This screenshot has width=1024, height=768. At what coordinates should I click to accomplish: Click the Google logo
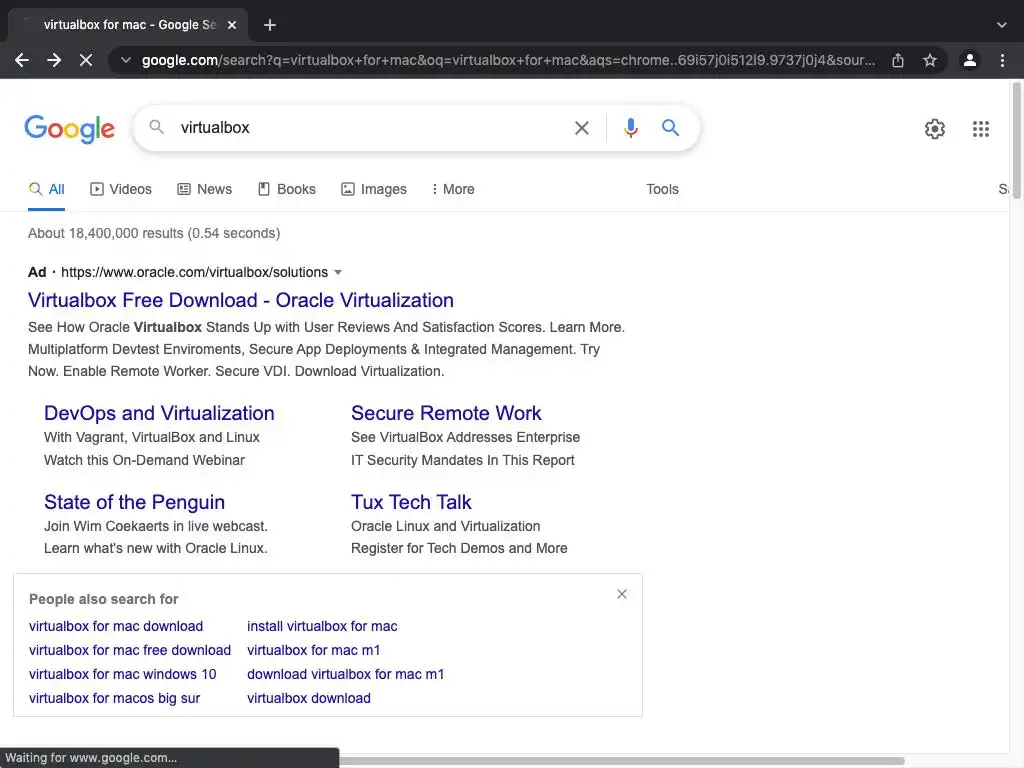69,129
